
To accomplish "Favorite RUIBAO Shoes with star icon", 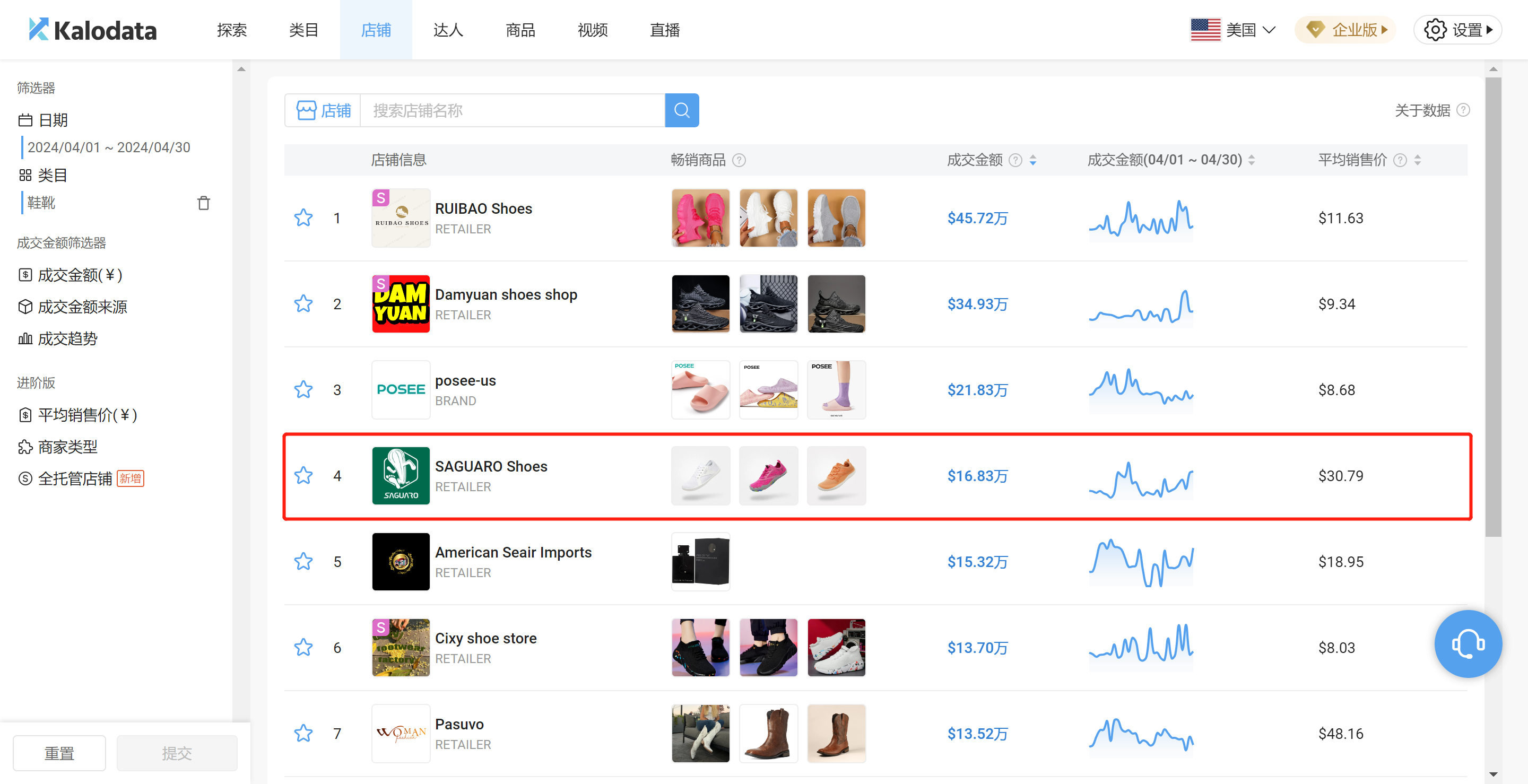I will tap(303, 217).
